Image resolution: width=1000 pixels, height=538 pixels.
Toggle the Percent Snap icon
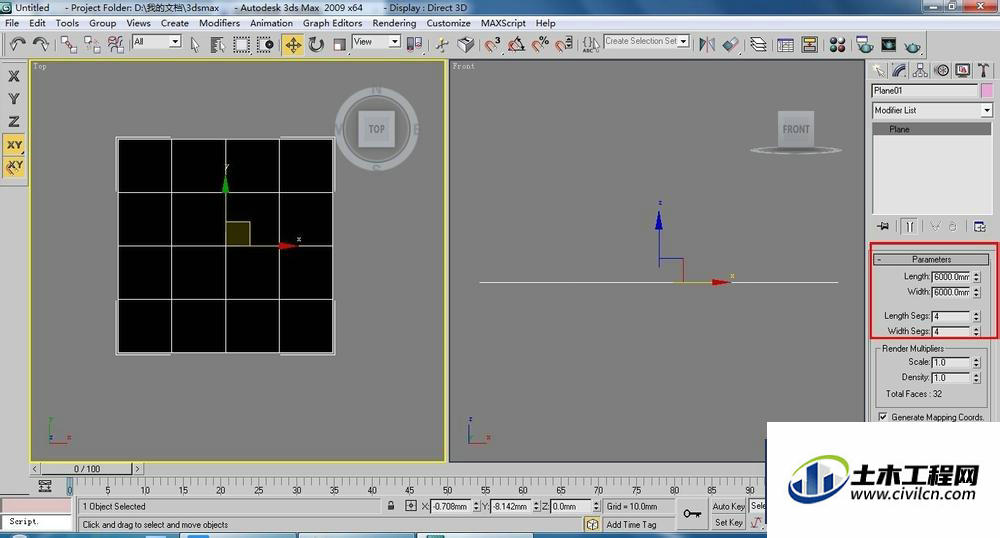tap(540, 44)
